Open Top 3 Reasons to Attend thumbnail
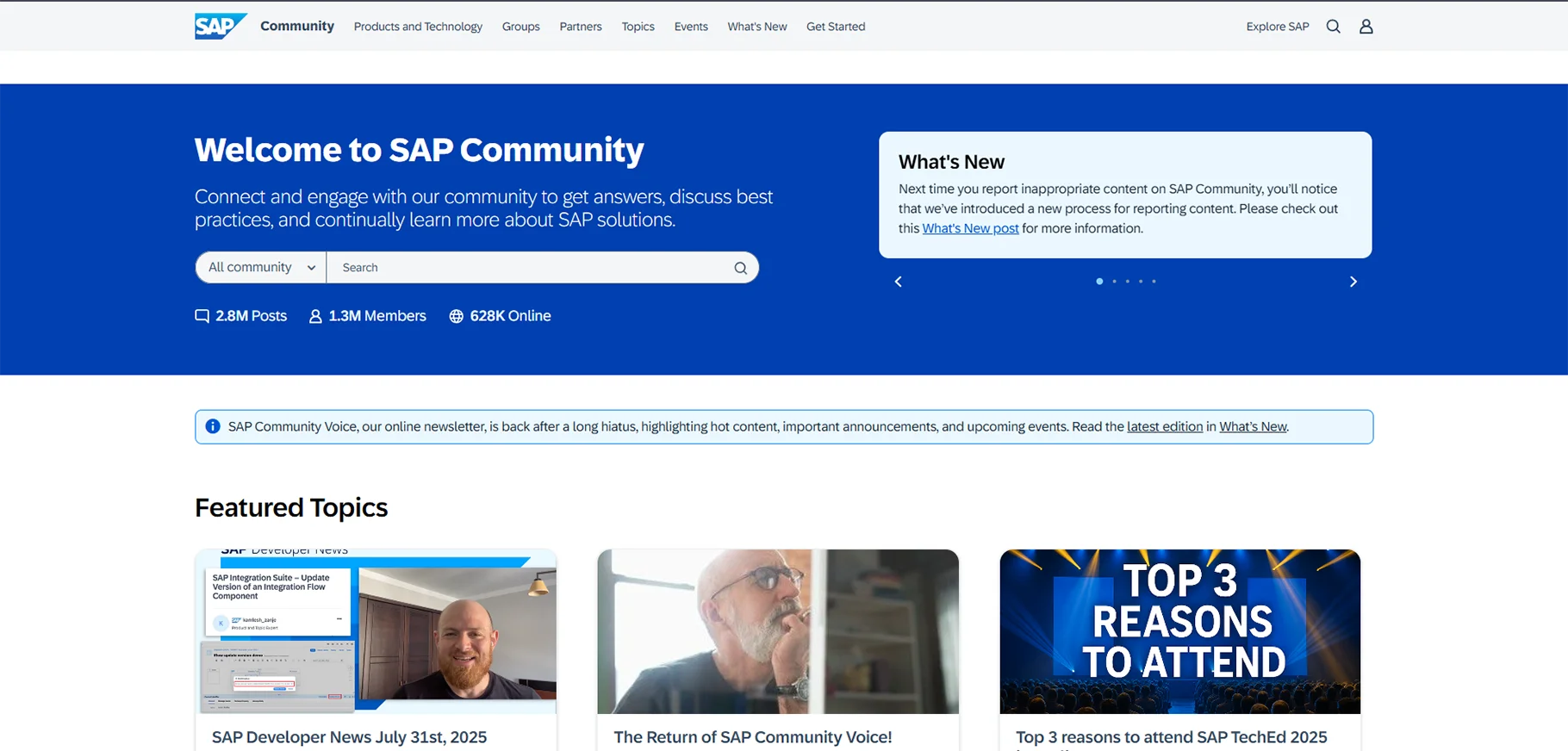Image resolution: width=1568 pixels, height=751 pixels. [x=1180, y=631]
